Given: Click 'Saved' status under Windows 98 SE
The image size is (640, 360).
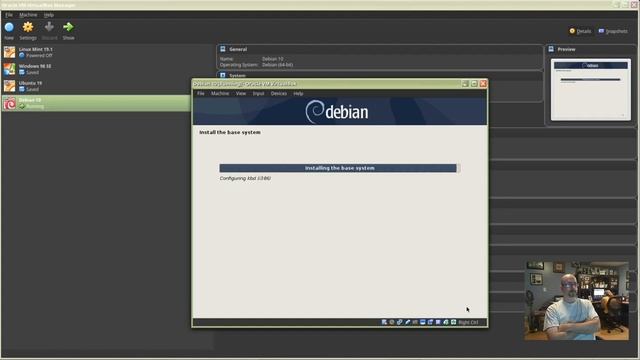Looking at the screenshot, I should click(32, 72).
